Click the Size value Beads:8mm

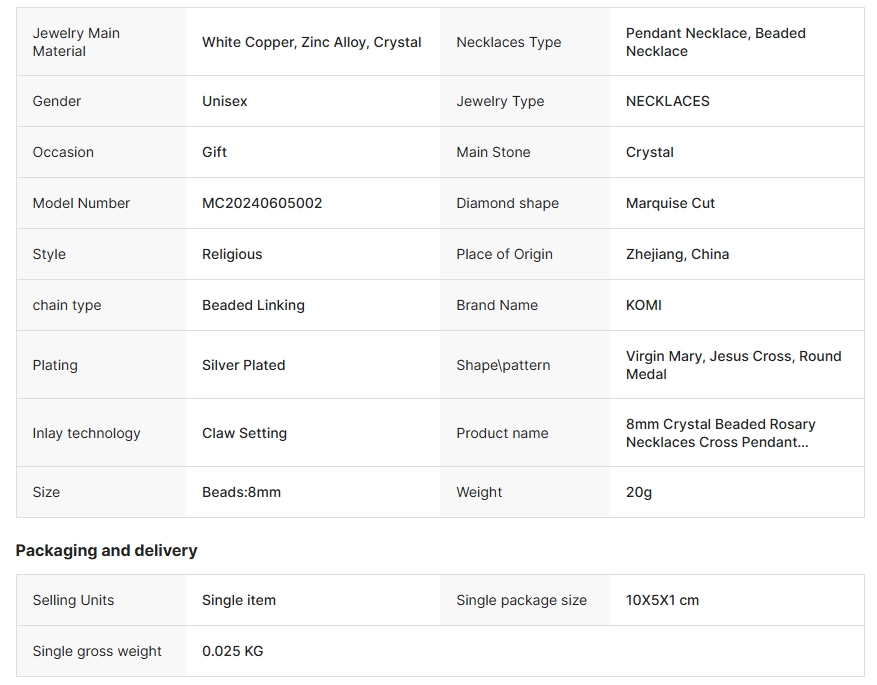pyautogui.click(x=241, y=492)
